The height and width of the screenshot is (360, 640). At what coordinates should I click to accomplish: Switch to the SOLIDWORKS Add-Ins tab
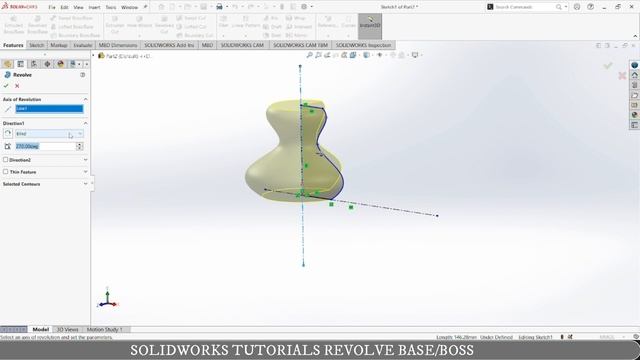(x=169, y=45)
